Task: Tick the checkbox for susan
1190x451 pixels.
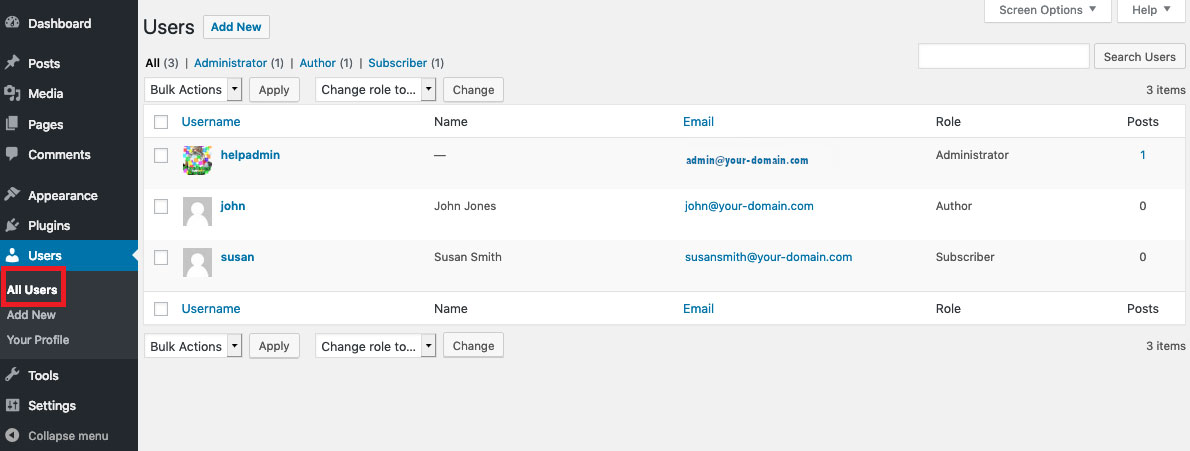Action: pyautogui.click(x=161, y=257)
